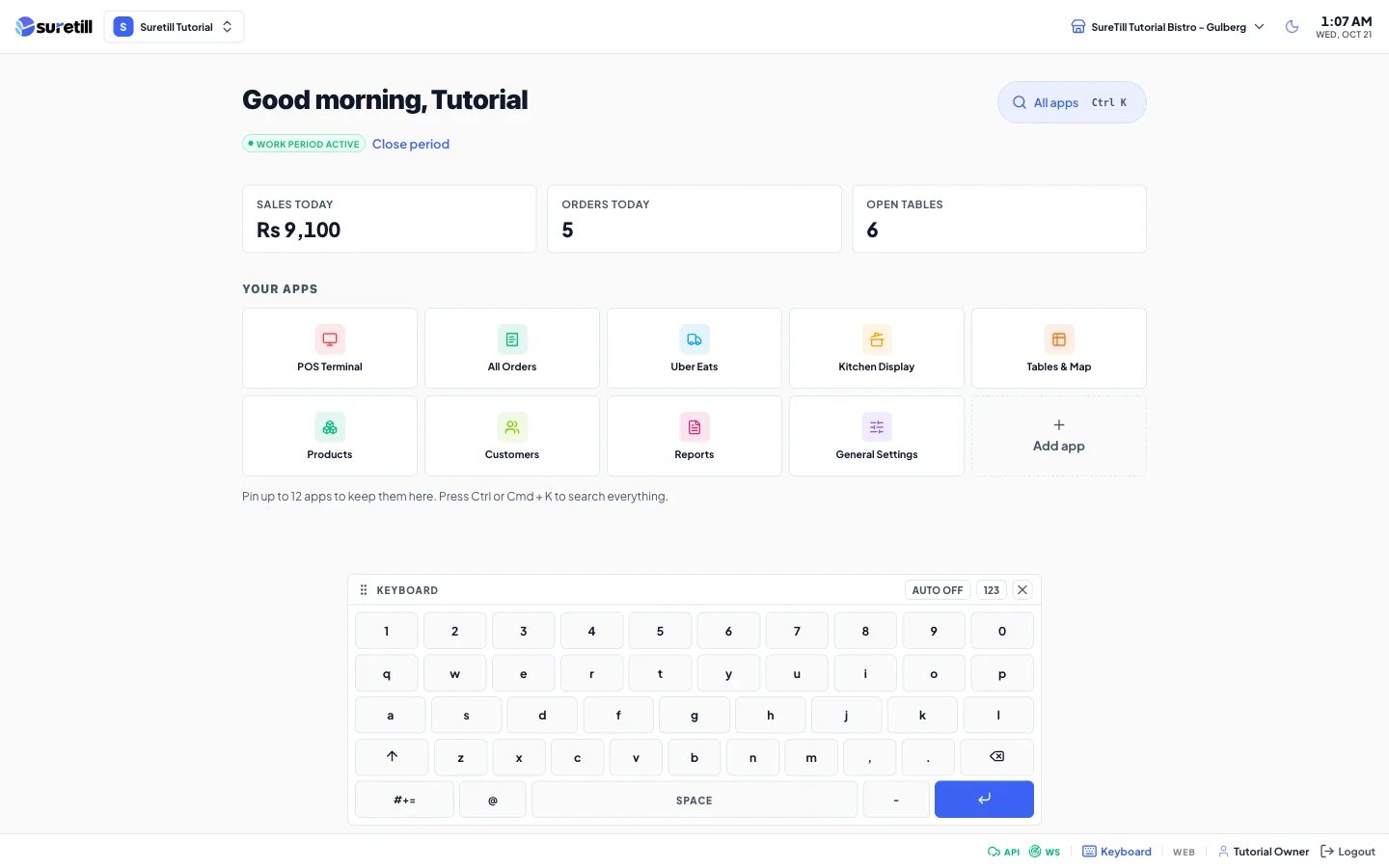This screenshot has height=868, width=1389.
Task: Open the All apps search box
Action: [x=1072, y=102]
